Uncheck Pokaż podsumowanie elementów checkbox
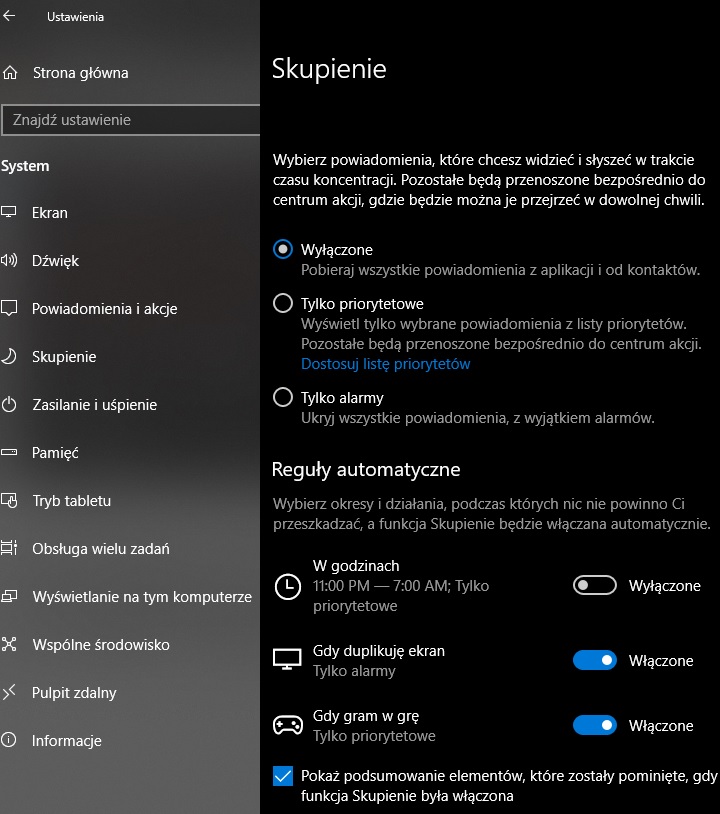This screenshot has width=720, height=814. [x=283, y=777]
